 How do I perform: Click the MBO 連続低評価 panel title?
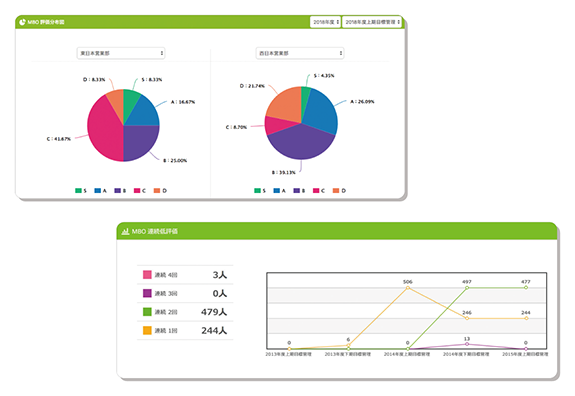coord(155,231)
